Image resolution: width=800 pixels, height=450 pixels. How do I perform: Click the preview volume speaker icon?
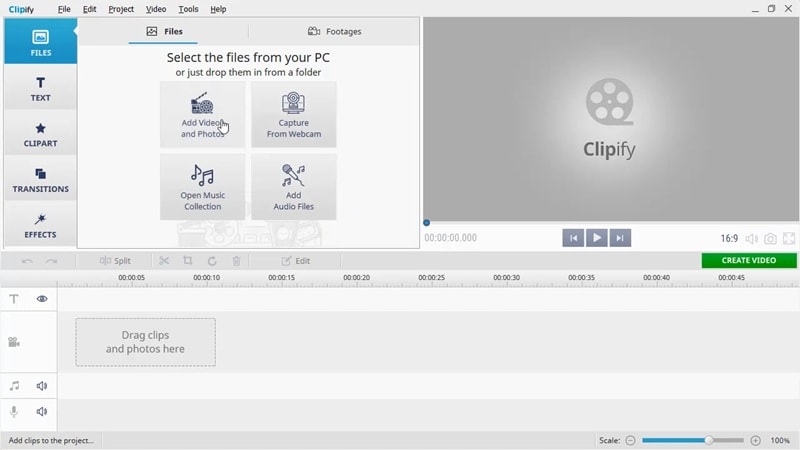point(752,238)
